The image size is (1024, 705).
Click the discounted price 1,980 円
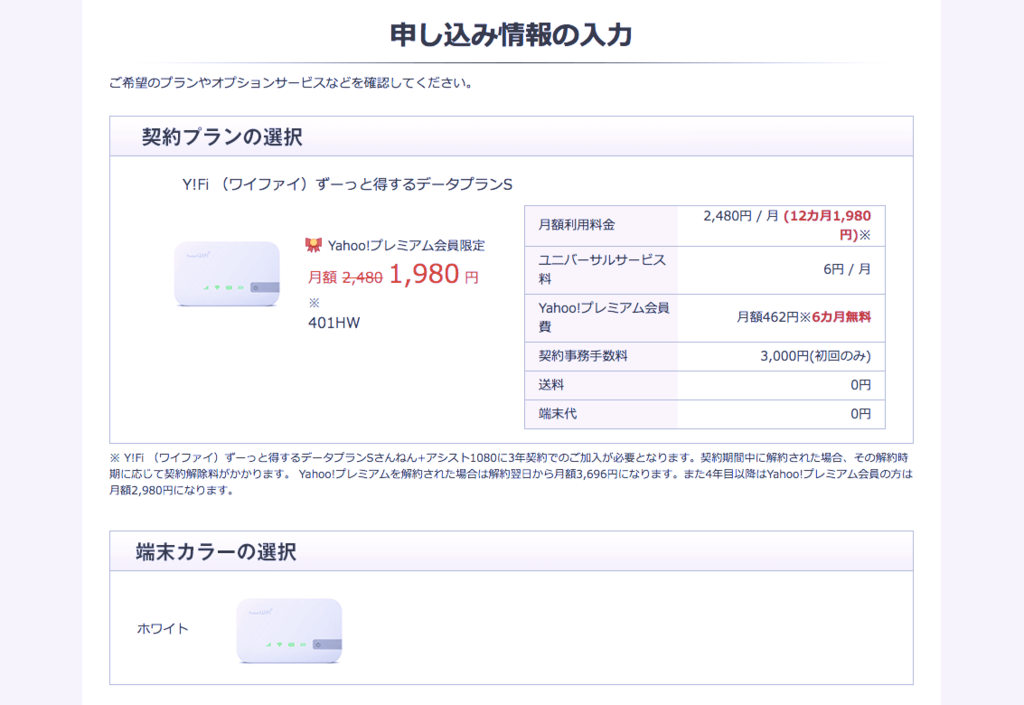(434, 274)
